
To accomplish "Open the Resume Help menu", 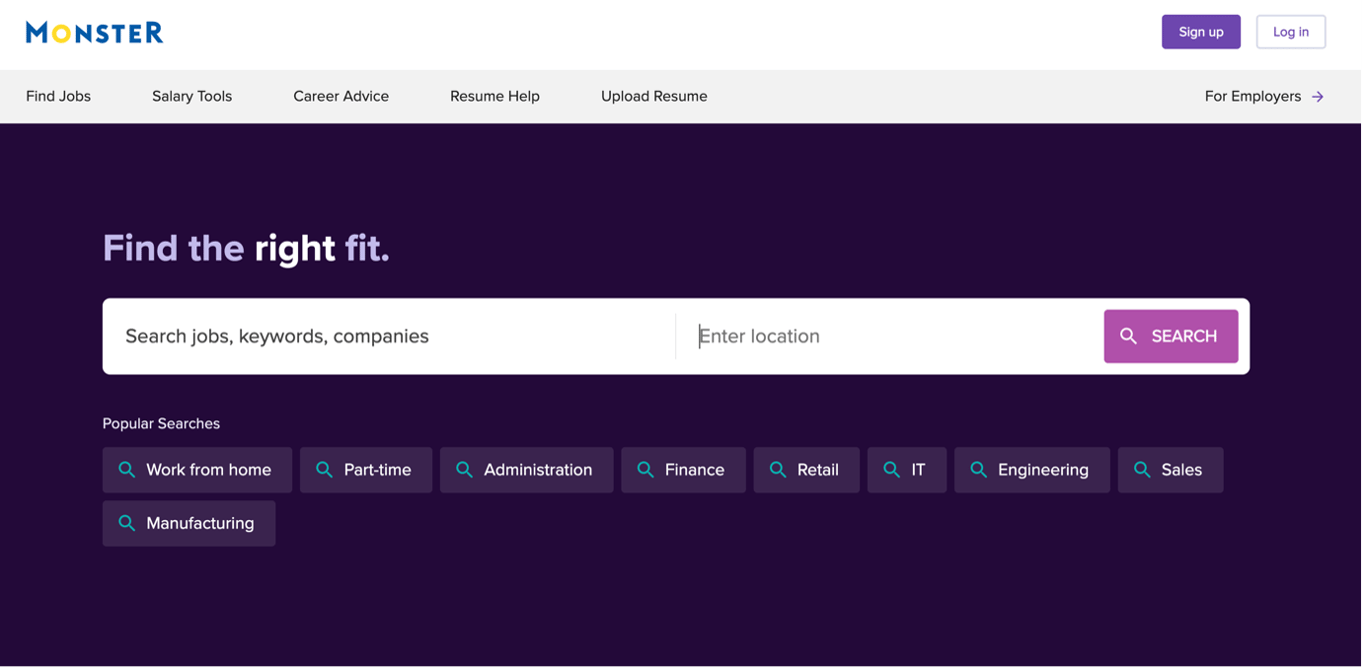I will (496, 97).
